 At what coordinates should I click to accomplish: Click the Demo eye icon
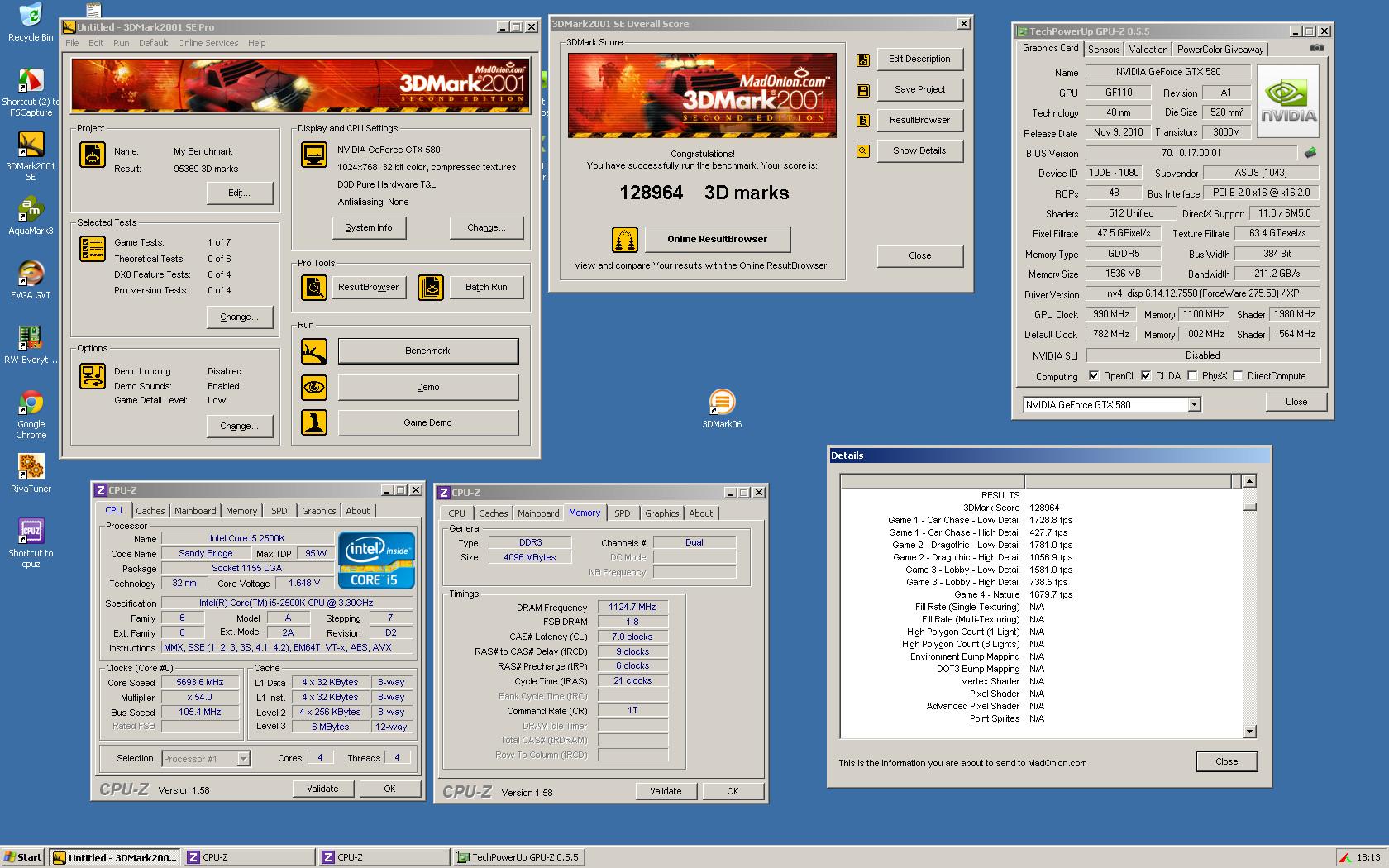314,387
